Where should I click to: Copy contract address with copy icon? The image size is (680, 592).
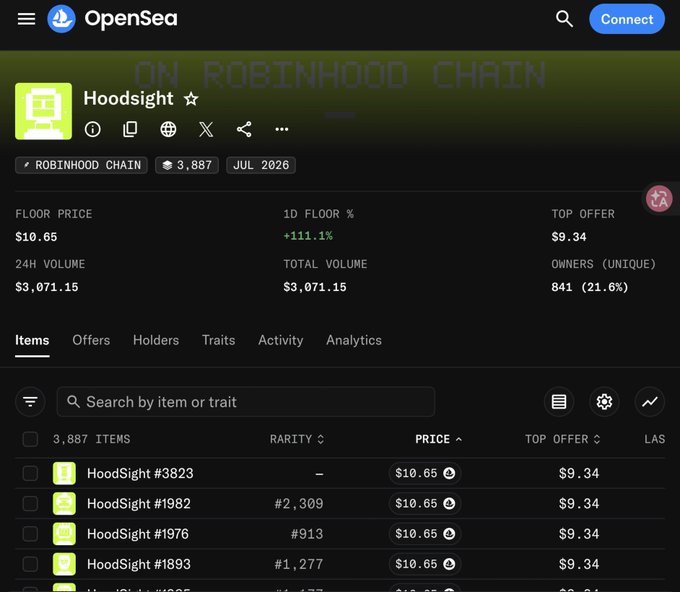coord(130,129)
